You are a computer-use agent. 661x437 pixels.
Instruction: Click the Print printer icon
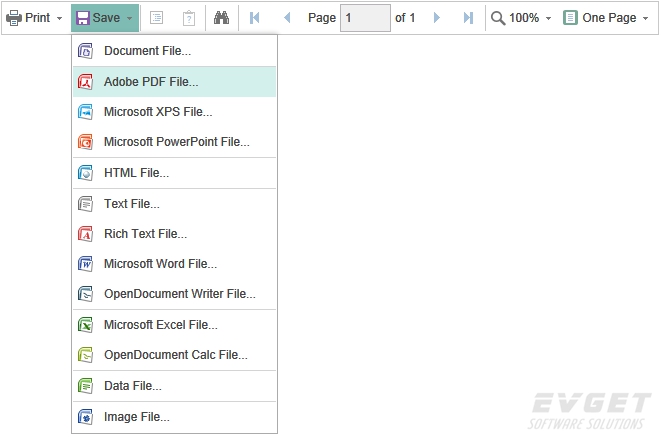point(14,18)
